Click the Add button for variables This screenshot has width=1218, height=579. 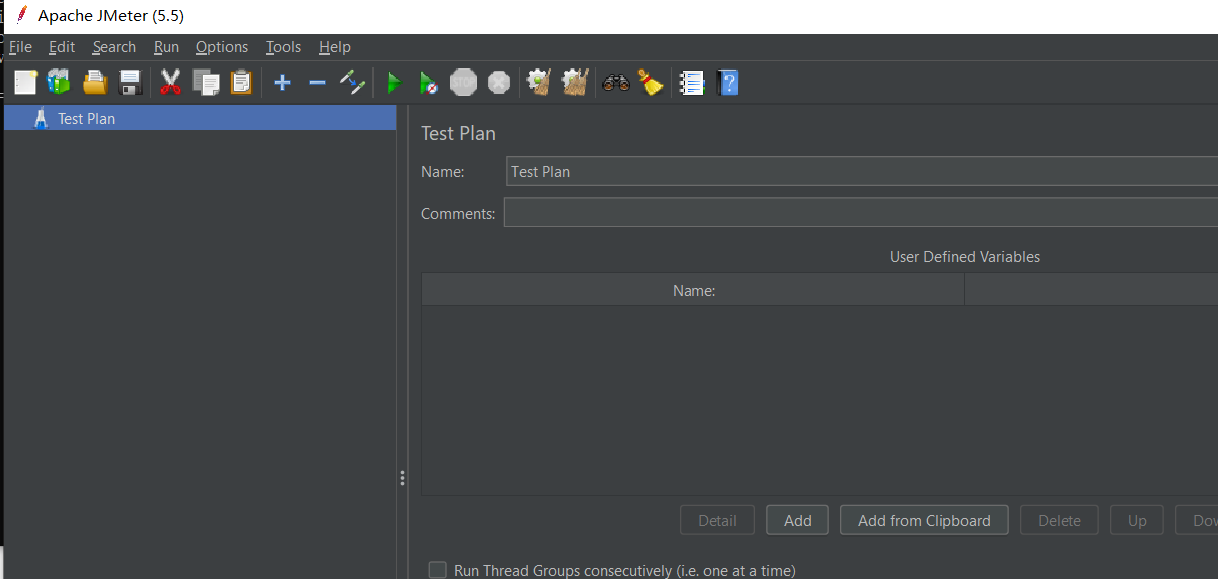798,520
